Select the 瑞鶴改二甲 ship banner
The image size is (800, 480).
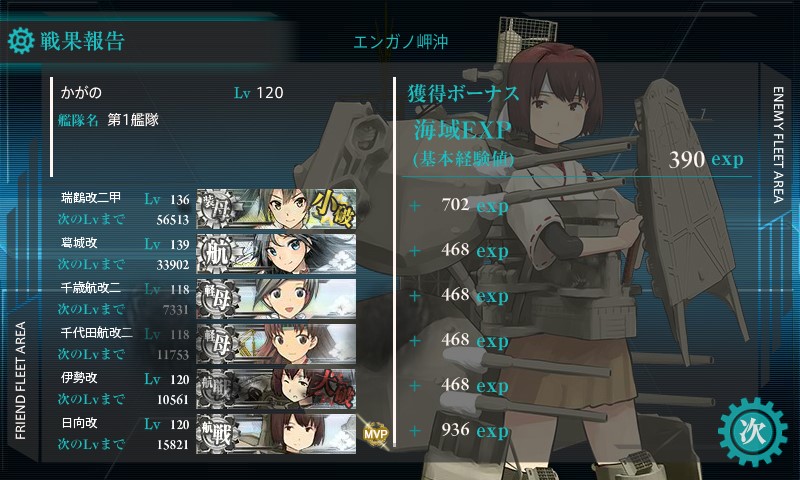coord(276,209)
